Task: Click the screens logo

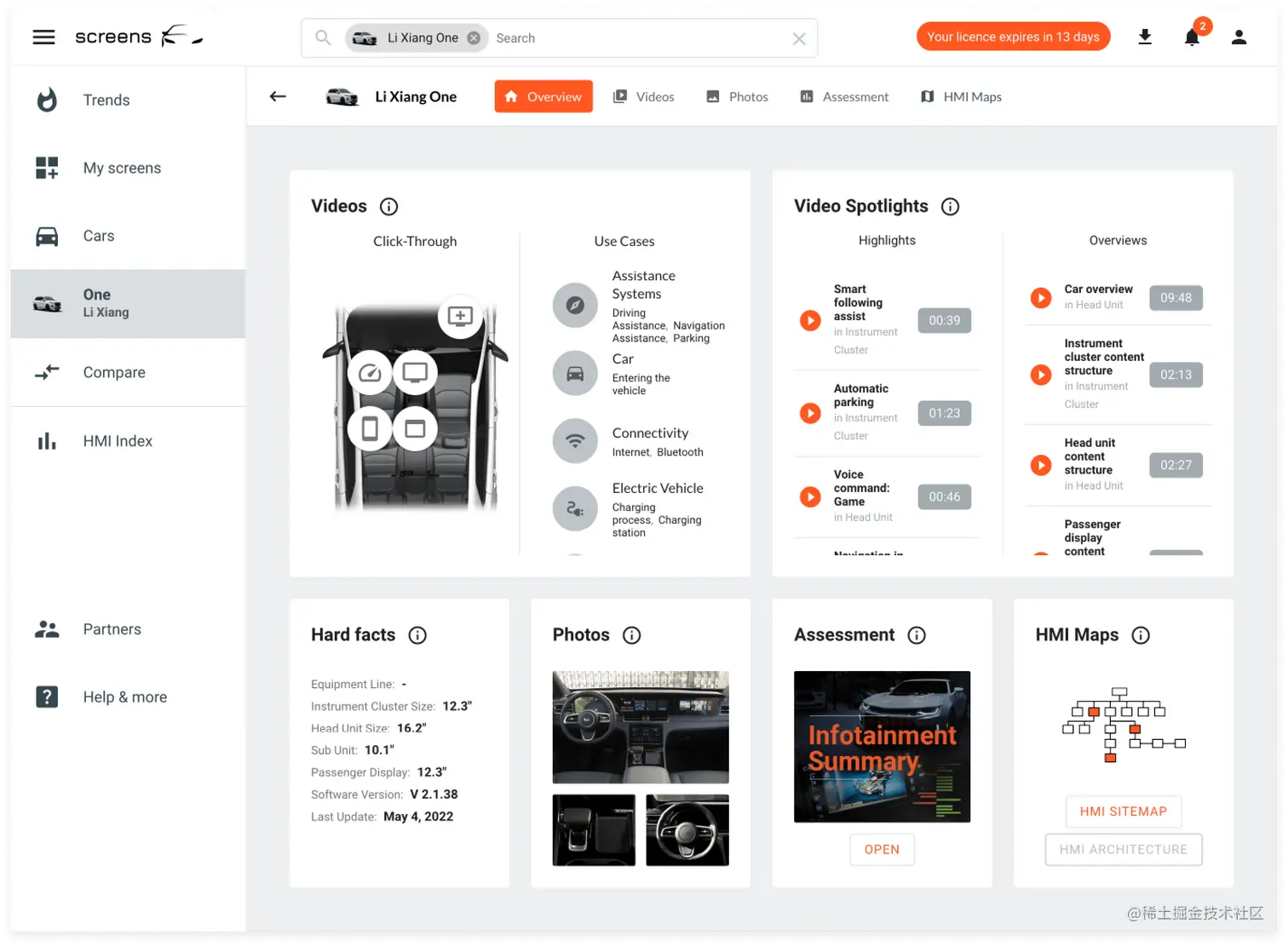Action: point(139,37)
